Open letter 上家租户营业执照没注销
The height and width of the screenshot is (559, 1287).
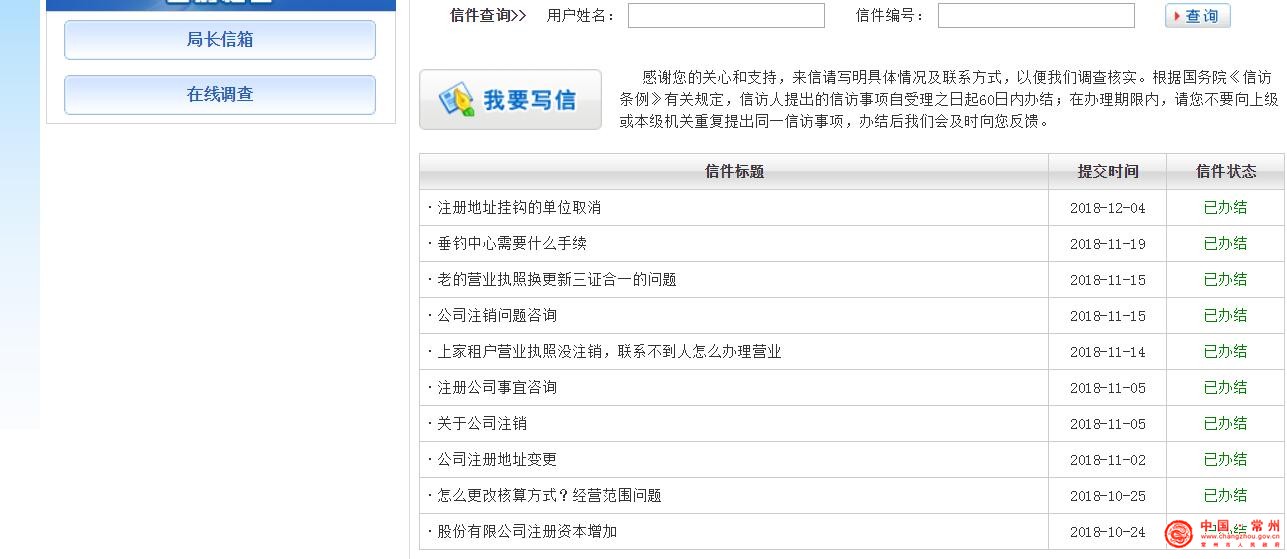coord(609,352)
